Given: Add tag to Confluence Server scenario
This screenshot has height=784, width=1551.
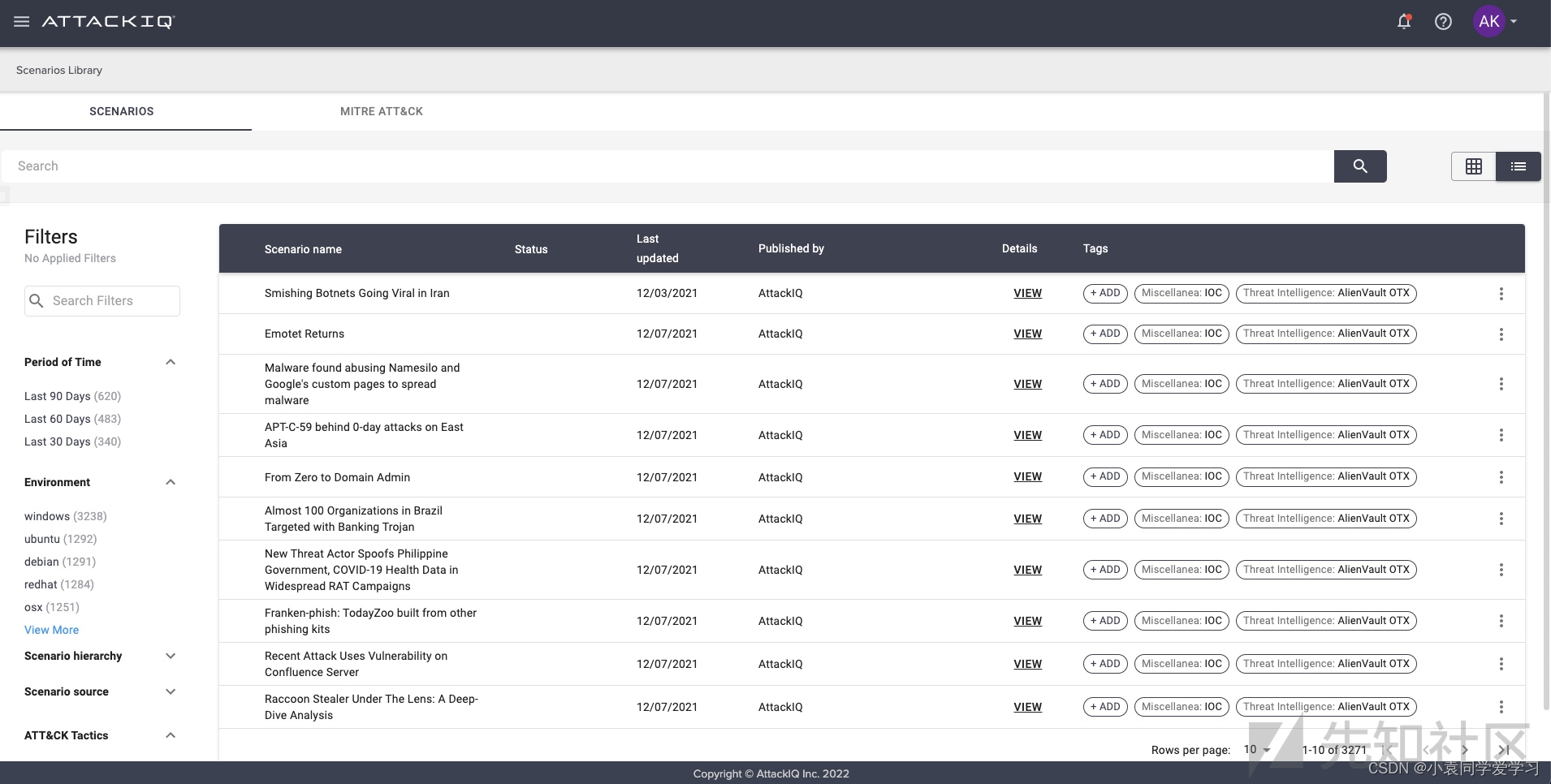Looking at the screenshot, I should coord(1105,664).
